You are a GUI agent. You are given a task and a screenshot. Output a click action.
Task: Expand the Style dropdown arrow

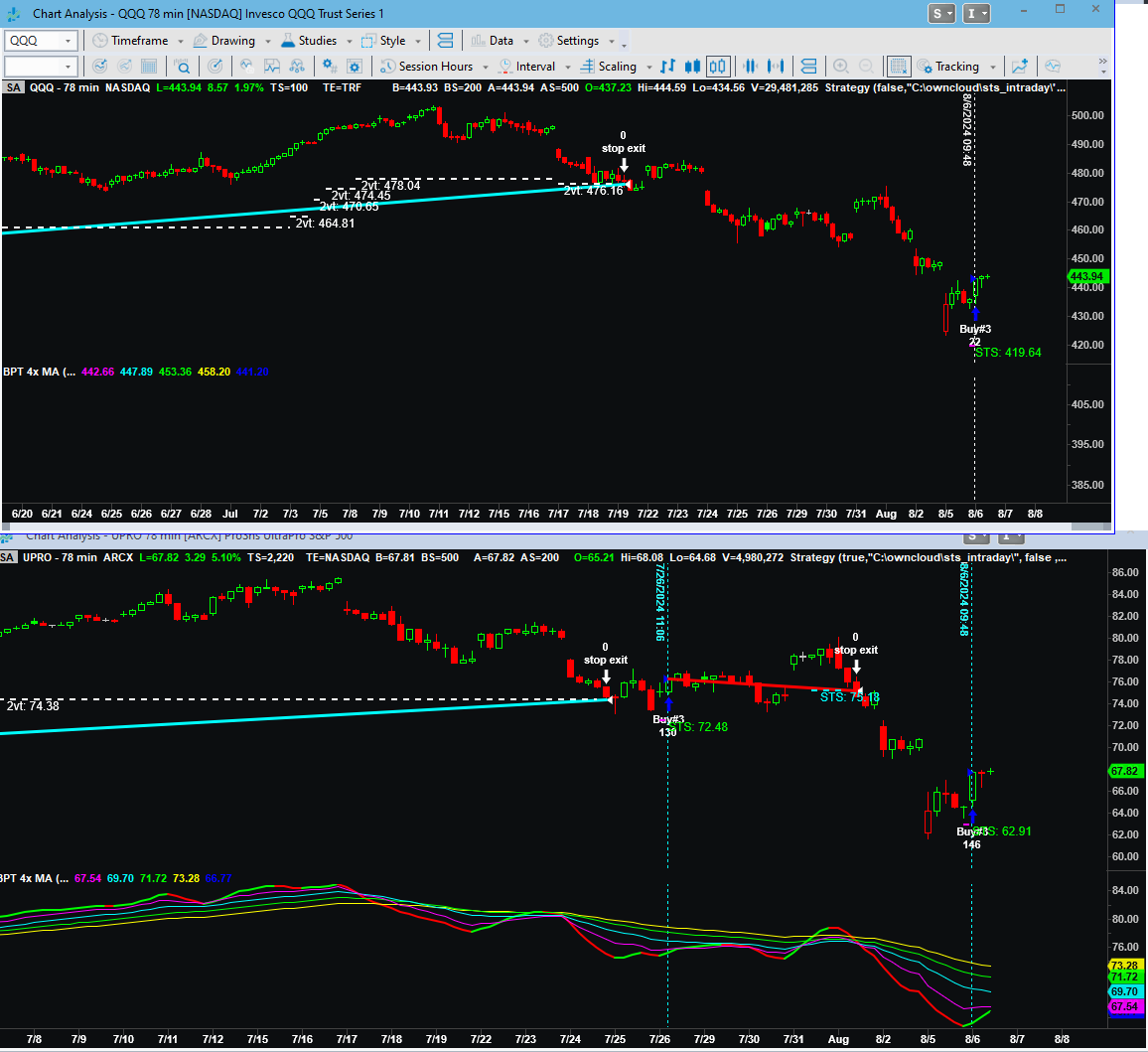click(418, 42)
